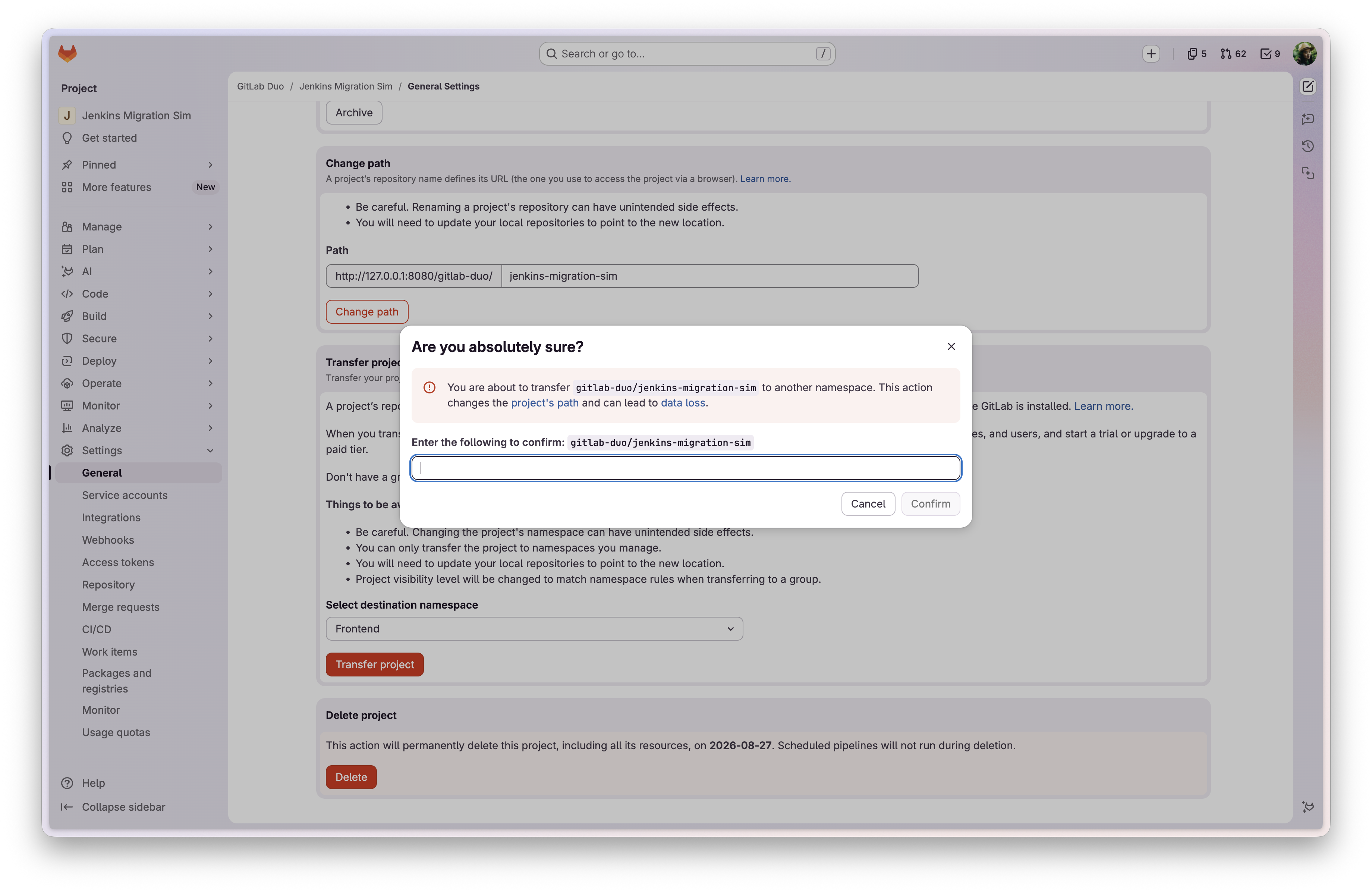Image resolution: width=1372 pixels, height=892 pixels.
Task: Click the Plan calendar icon
Action: [67, 249]
